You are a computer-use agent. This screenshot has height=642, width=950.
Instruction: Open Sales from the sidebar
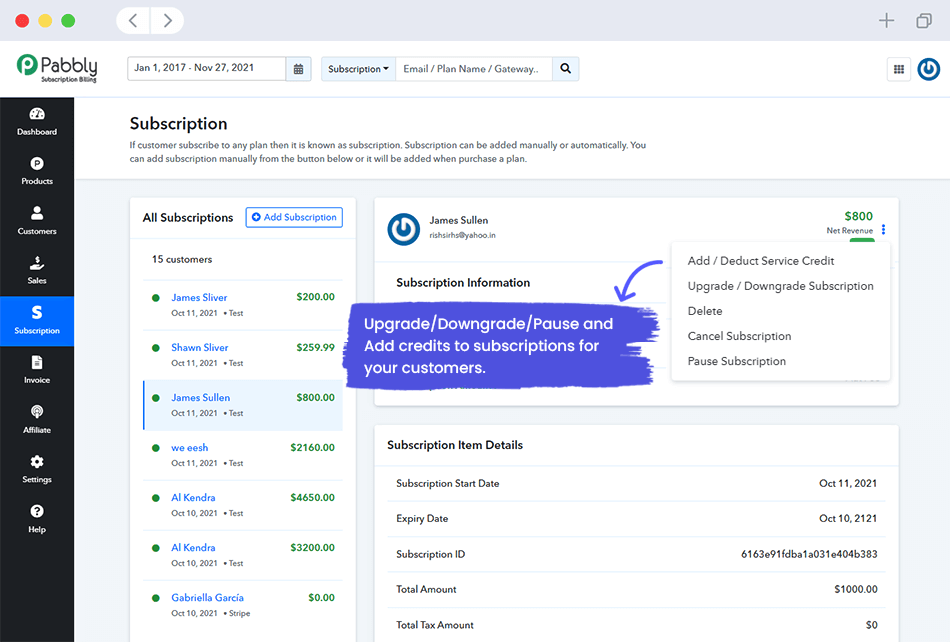click(x=37, y=264)
